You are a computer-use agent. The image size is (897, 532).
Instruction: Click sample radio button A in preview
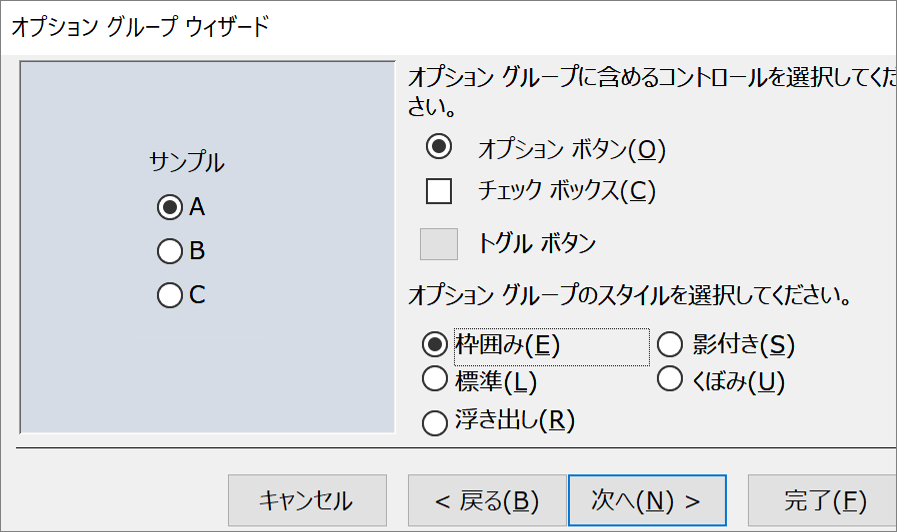pos(170,207)
